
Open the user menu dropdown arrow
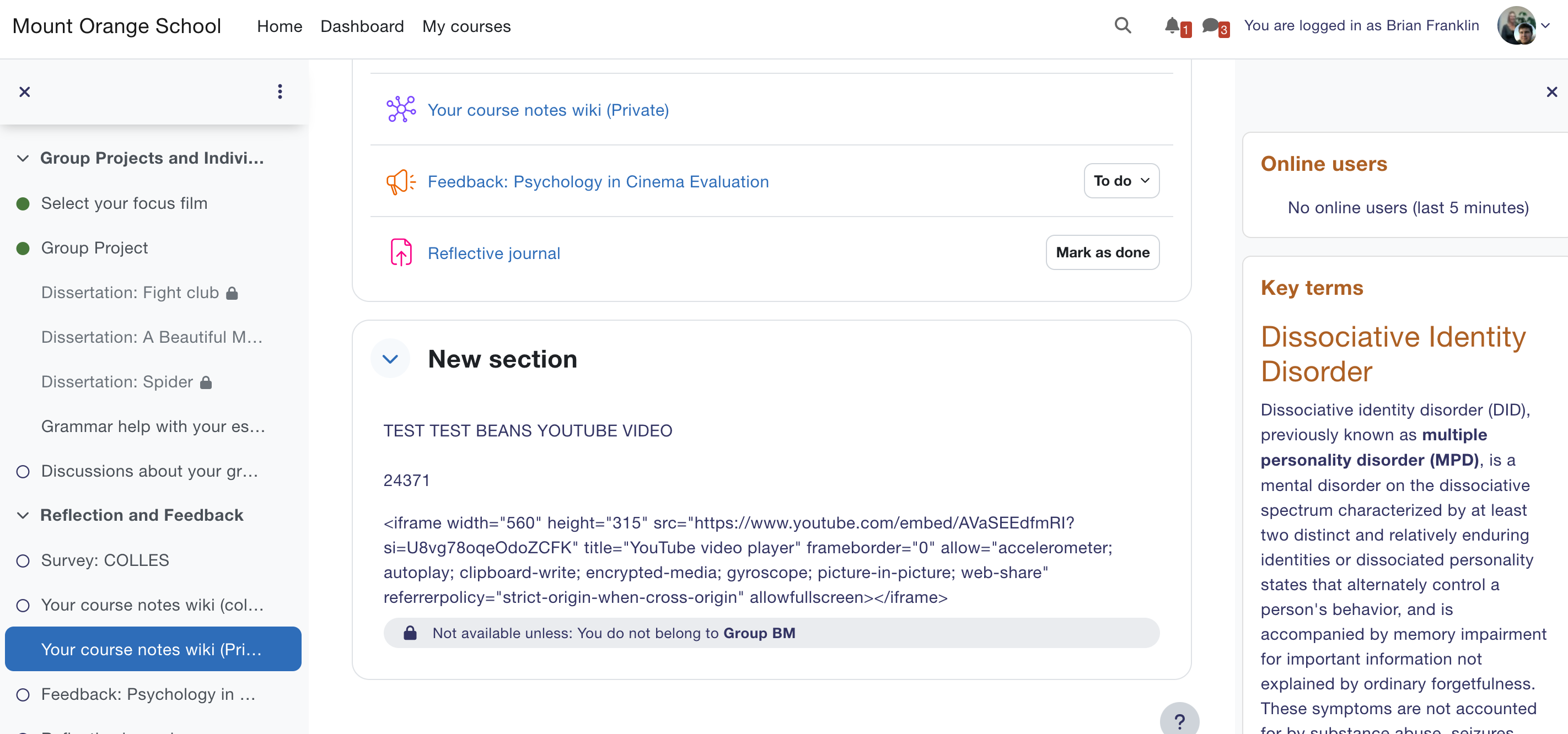coord(1545,25)
